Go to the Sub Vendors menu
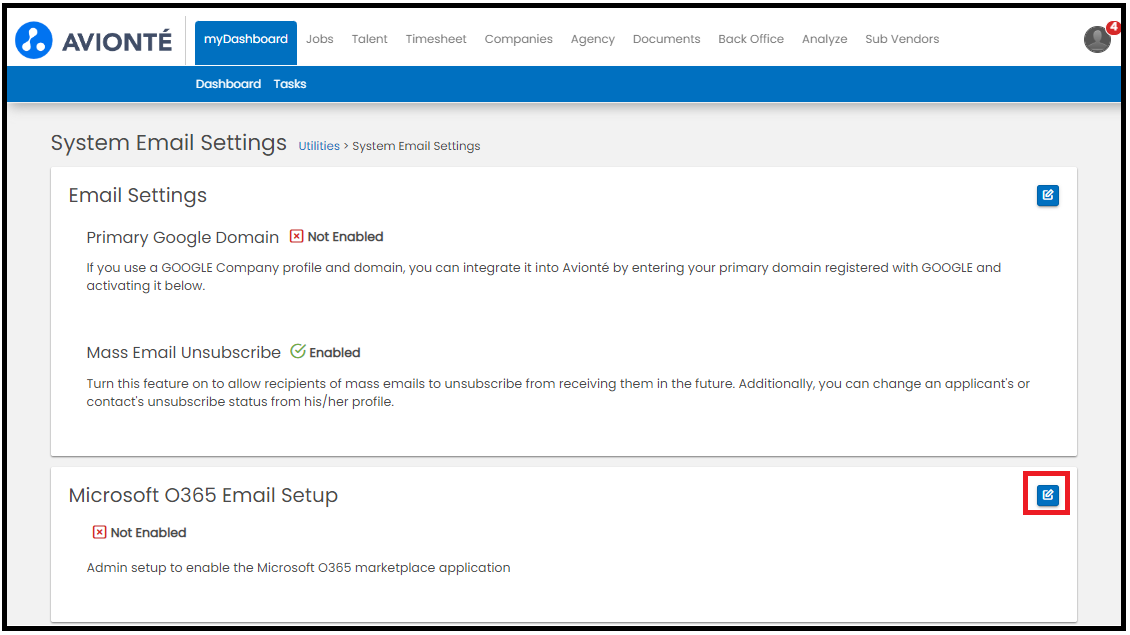 click(902, 39)
